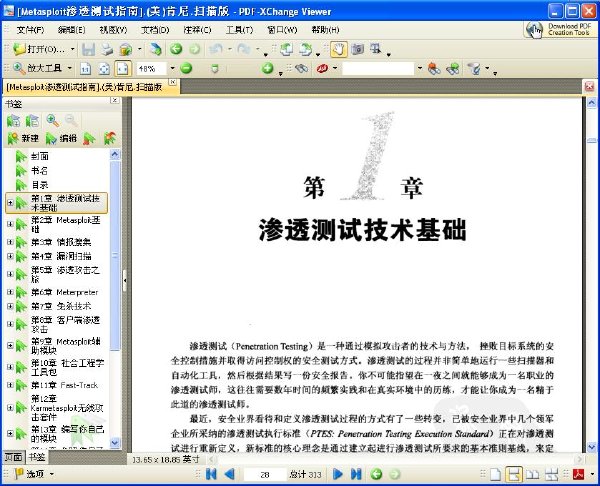
Task: Switch to single page layout
Action: [496, 475]
